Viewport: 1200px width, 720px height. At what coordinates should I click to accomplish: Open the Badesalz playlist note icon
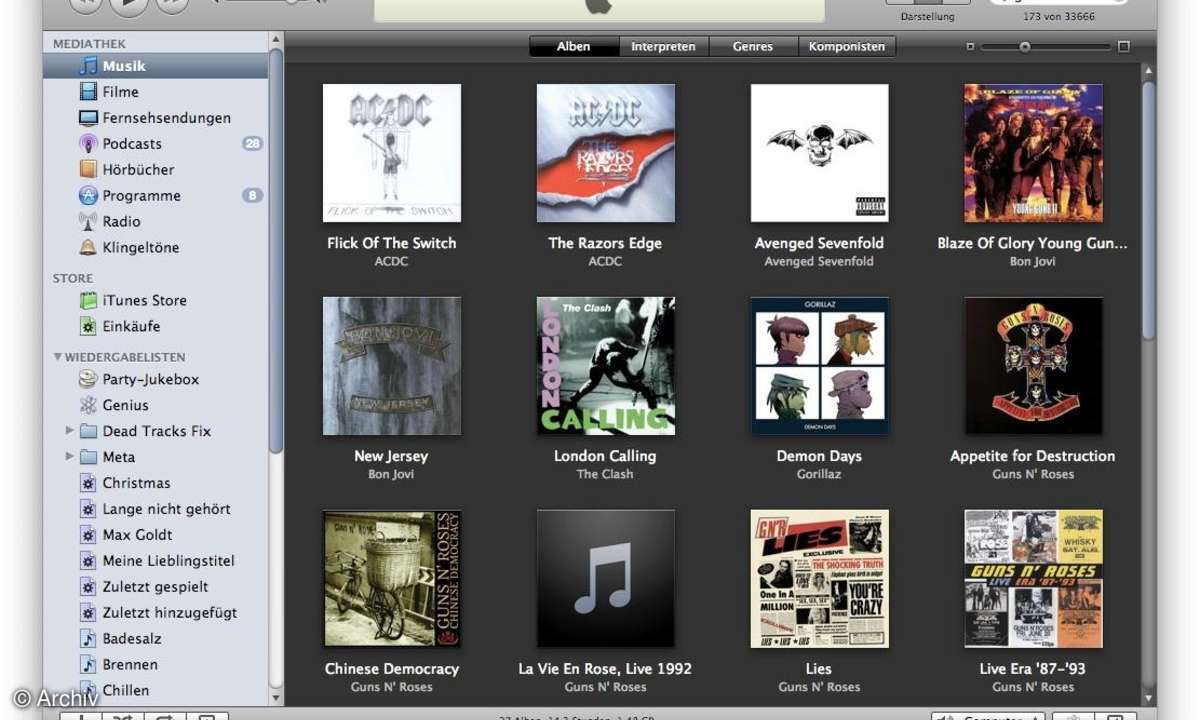point(88,639)
